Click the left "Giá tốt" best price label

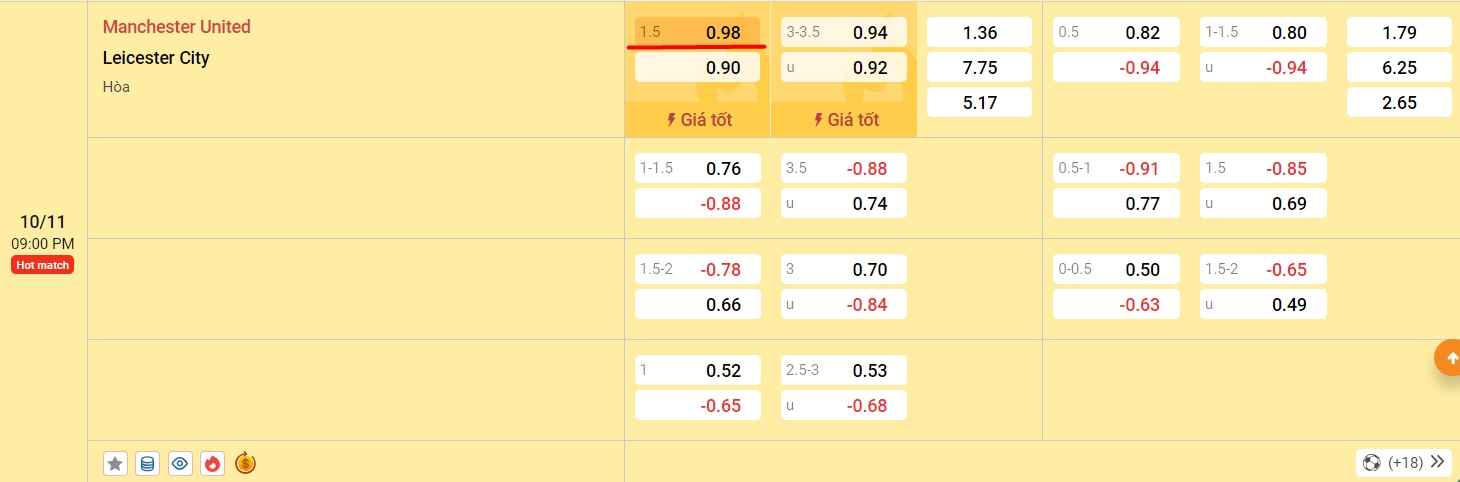coord(698,120)
